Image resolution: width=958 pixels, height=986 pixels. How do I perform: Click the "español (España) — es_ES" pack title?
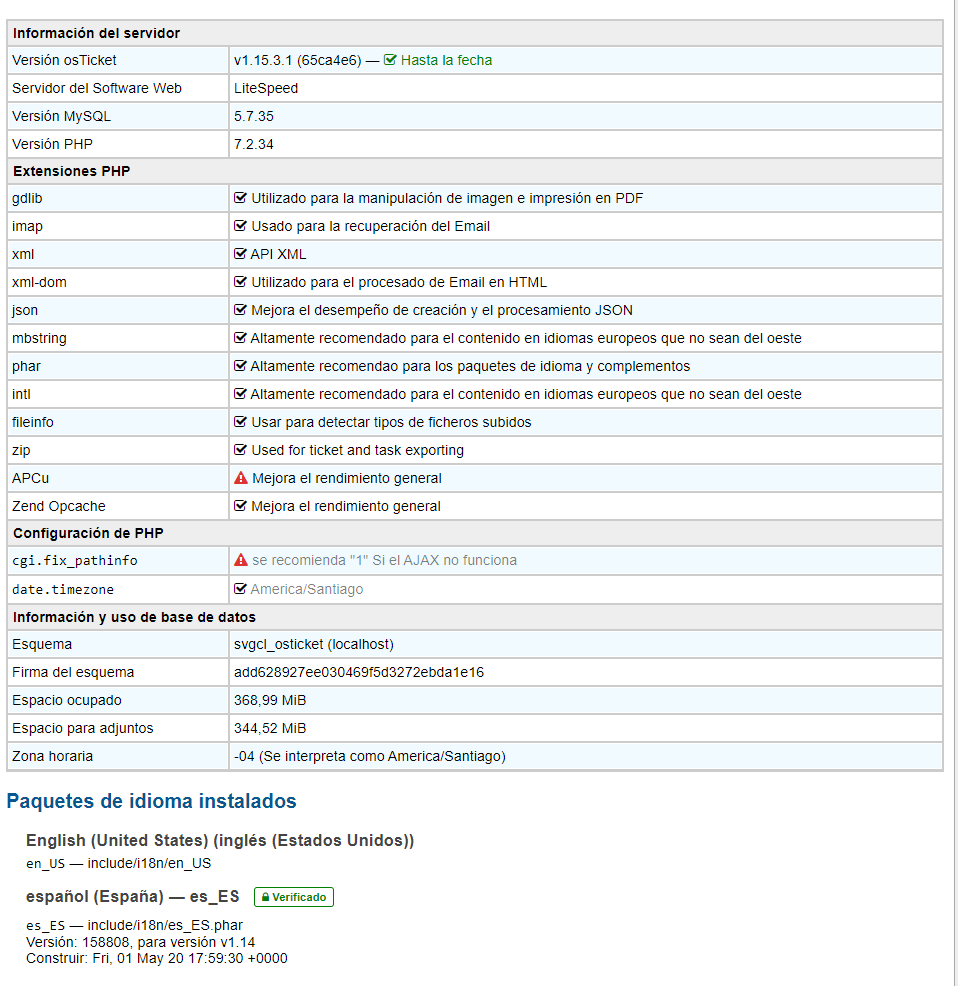click(x=133, y=897)
